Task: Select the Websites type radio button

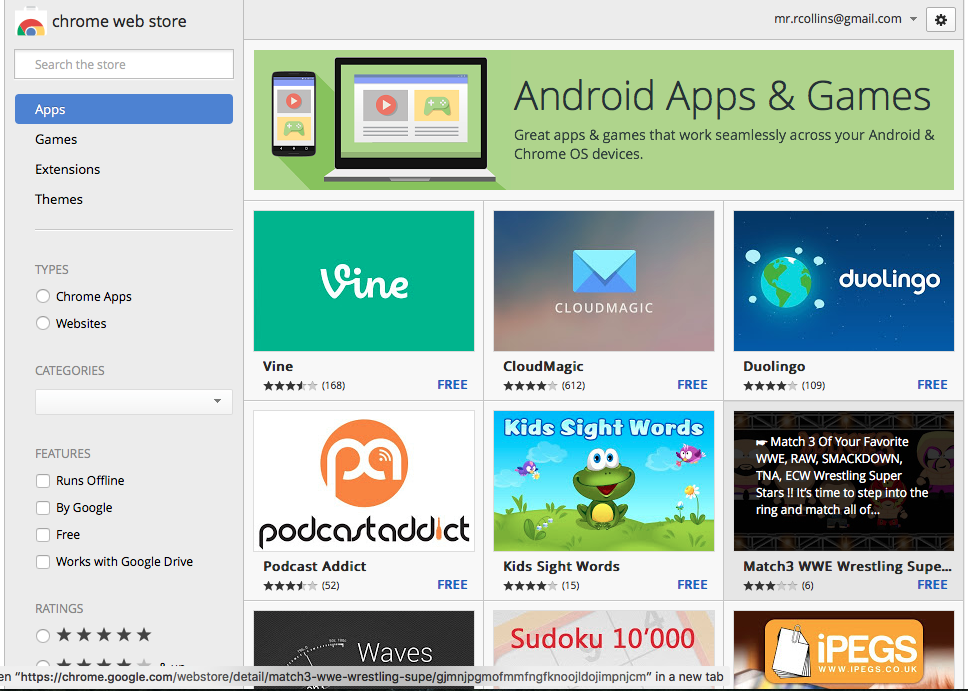Action: pos(43,323)
